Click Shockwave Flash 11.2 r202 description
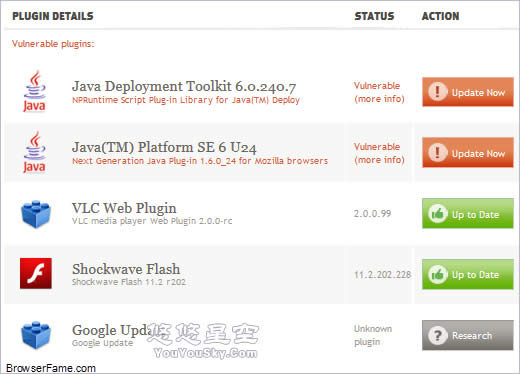Viewport: 520px width, 374px height. click(129, 282)
